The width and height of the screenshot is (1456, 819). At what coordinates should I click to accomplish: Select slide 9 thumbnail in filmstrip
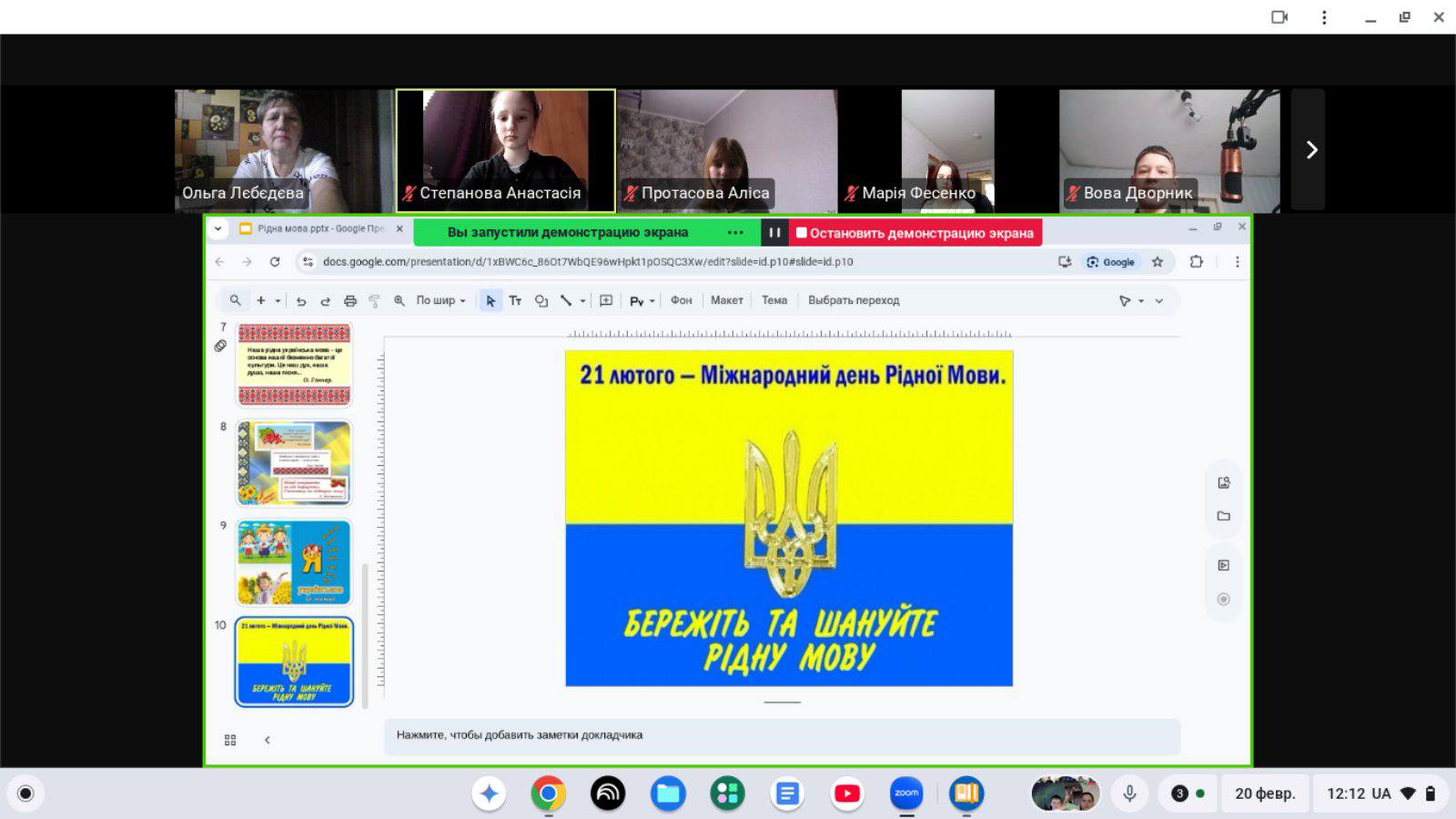[x=294, y=562]
